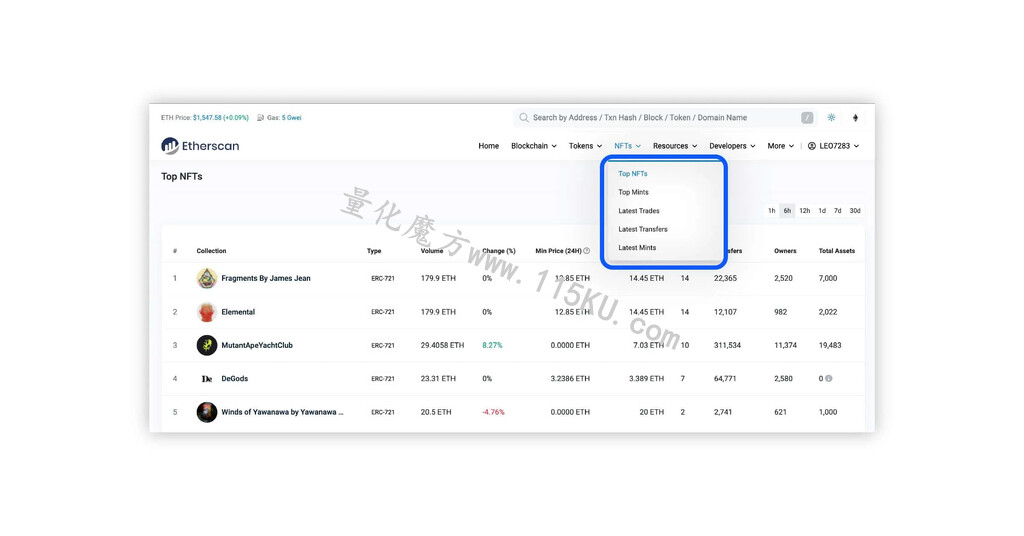Switch timeframe to 6h
The width and height of the screenshot is (1024, 536).
787,211
